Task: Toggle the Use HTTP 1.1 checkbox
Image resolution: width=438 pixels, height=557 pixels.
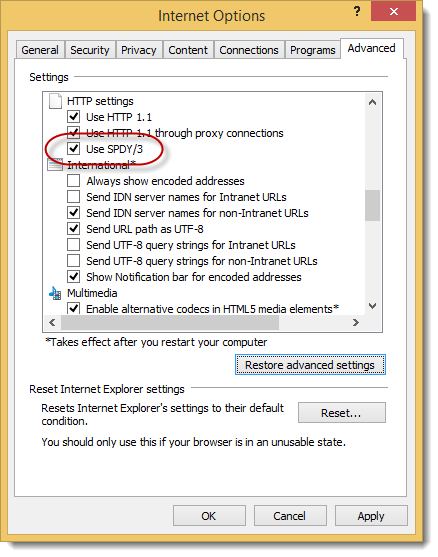Action: [74, 117]
